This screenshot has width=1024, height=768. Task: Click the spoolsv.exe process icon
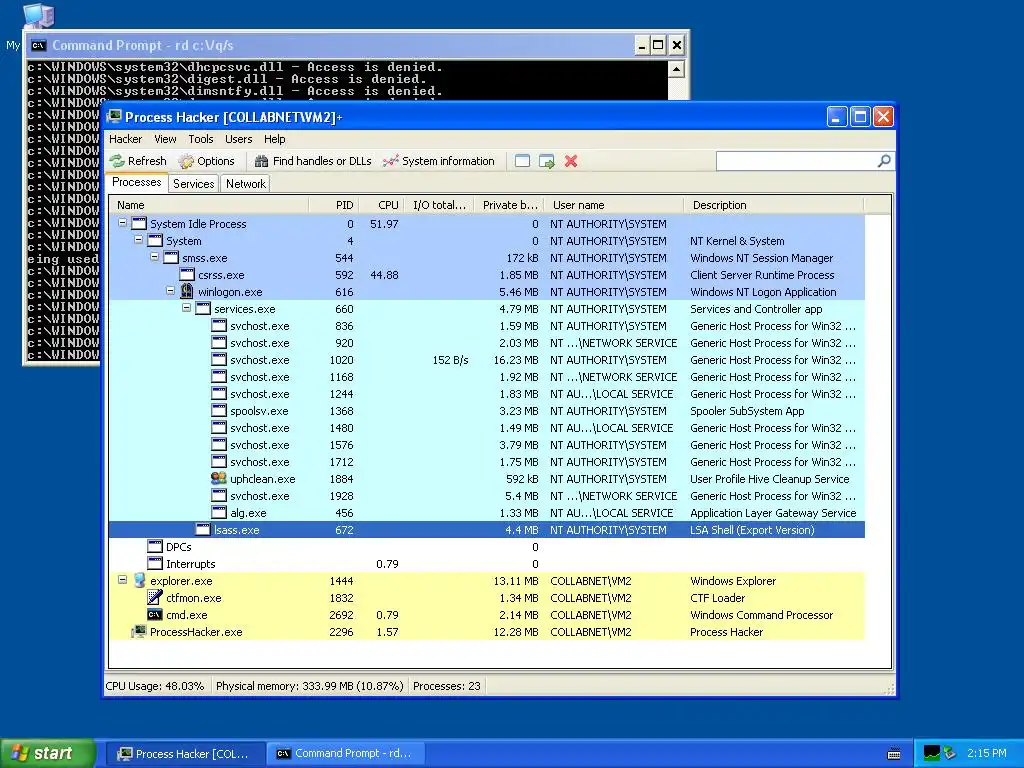click(x=219, y=411)
